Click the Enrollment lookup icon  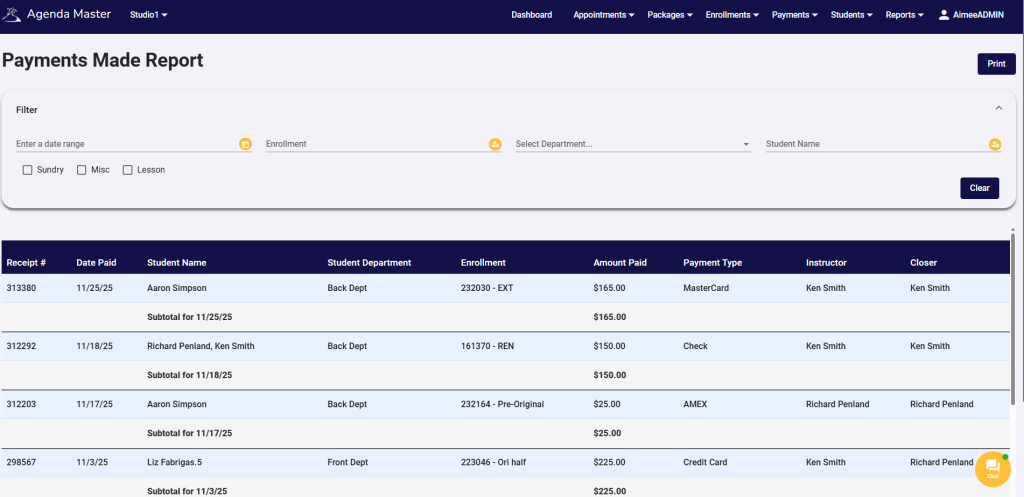[x=495, y=145]
